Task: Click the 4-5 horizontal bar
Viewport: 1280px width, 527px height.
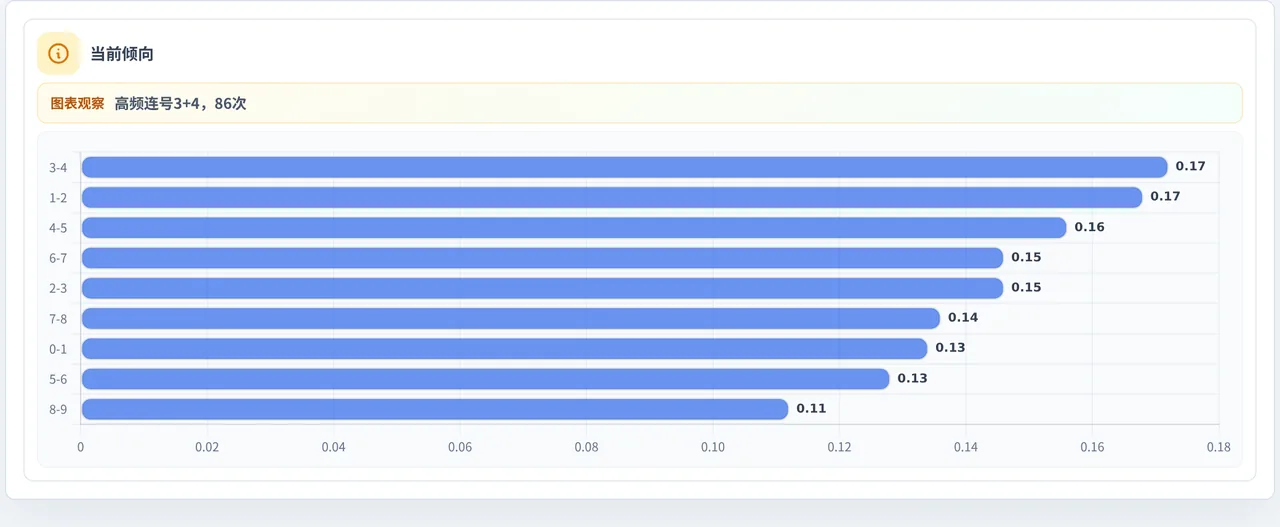Action: [x=574, y=227]
